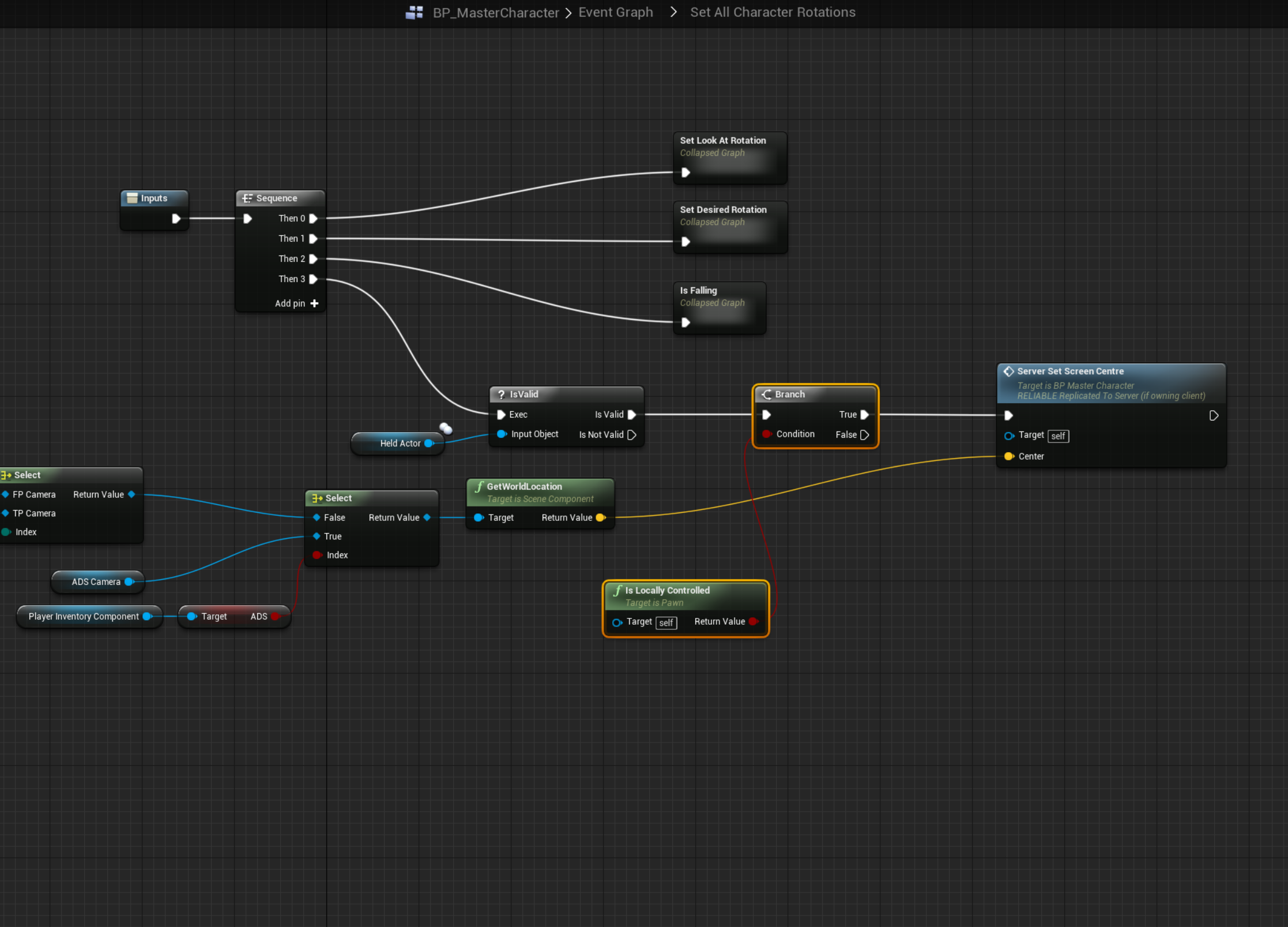Click the ADS red output pin
Screen dimensions: 1288x927
coord(275,617)
